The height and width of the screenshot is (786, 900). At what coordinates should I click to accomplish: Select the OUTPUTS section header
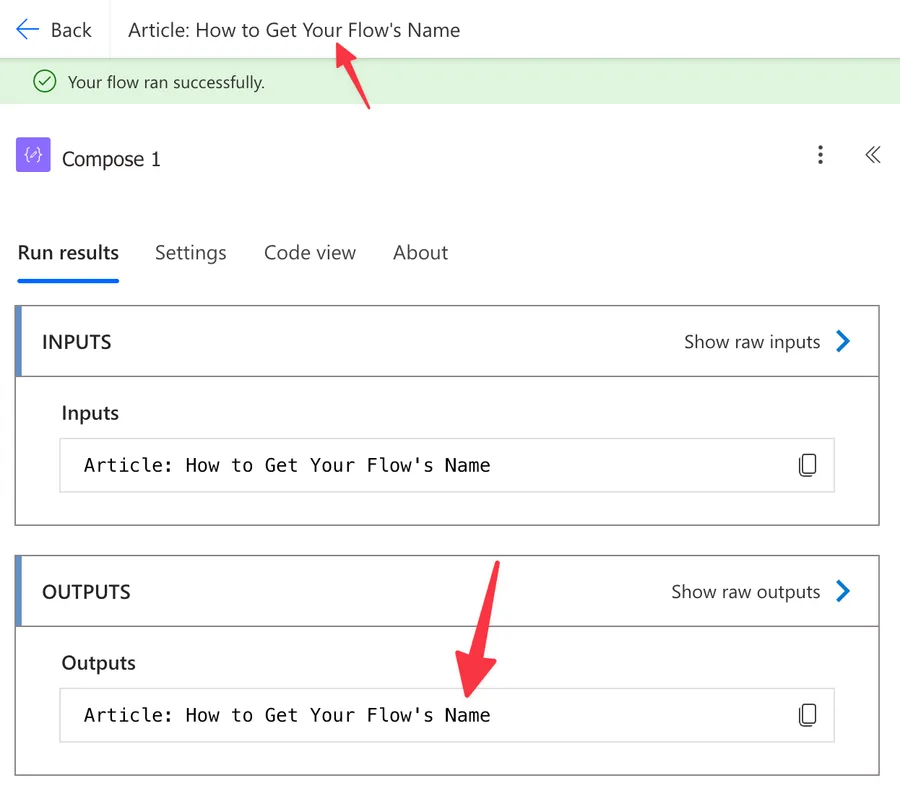86,592
